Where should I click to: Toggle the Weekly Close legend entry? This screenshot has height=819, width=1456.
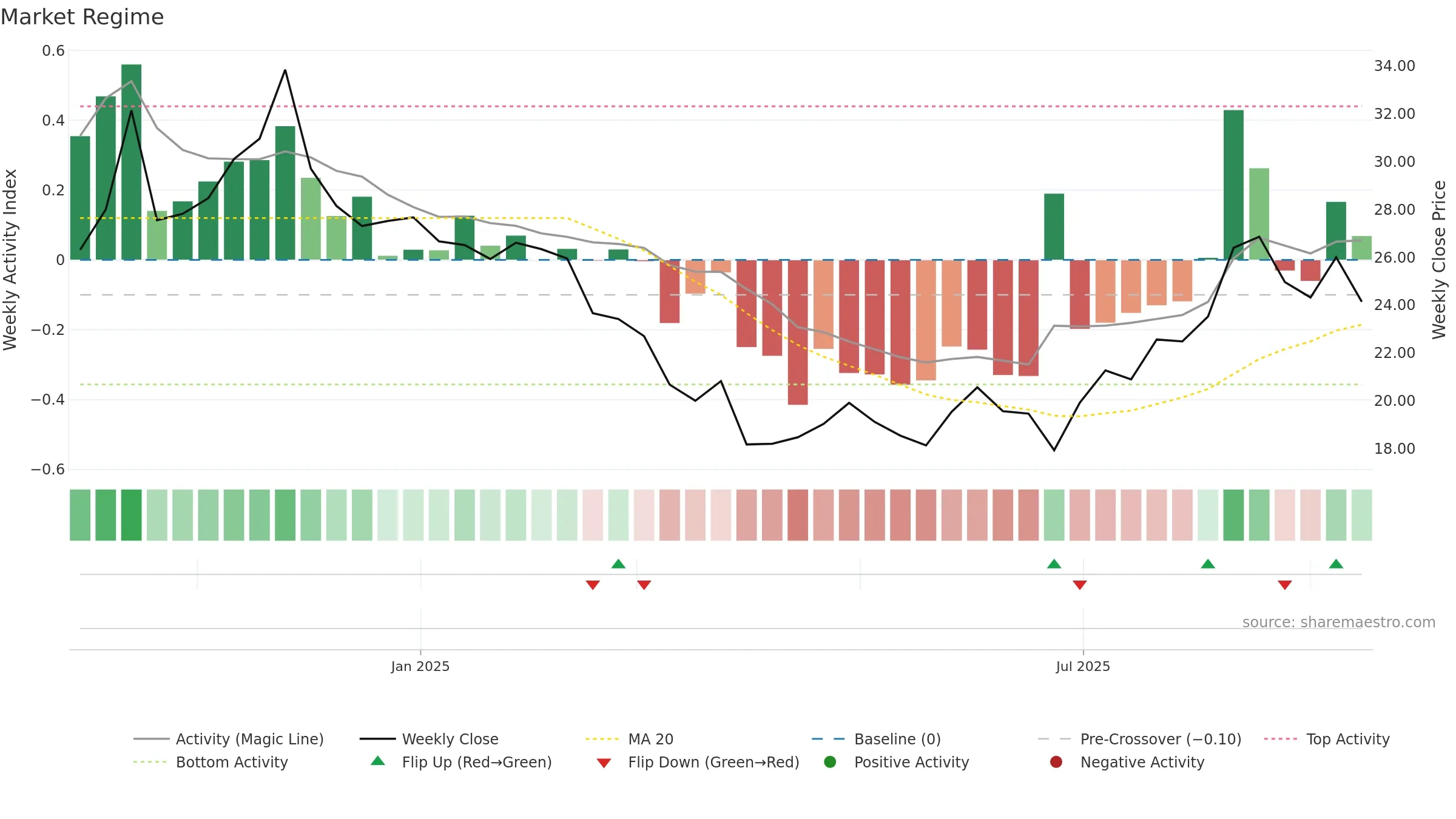tap(429, 739)
